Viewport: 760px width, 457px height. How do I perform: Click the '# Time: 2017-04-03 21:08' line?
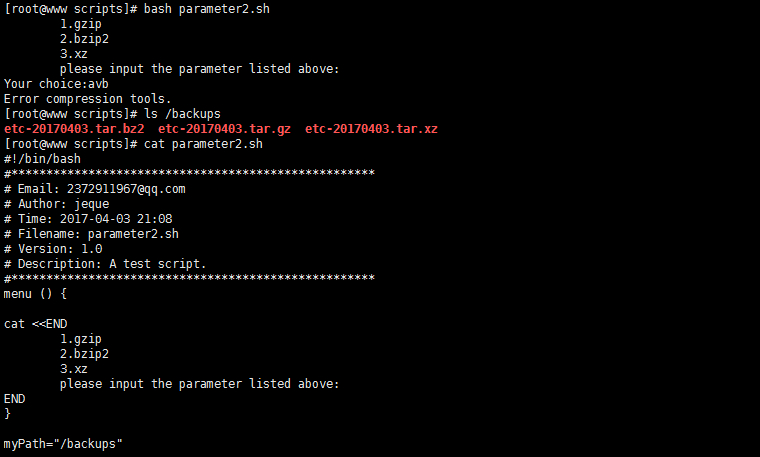pyautogui.click(x=88, y=219)
